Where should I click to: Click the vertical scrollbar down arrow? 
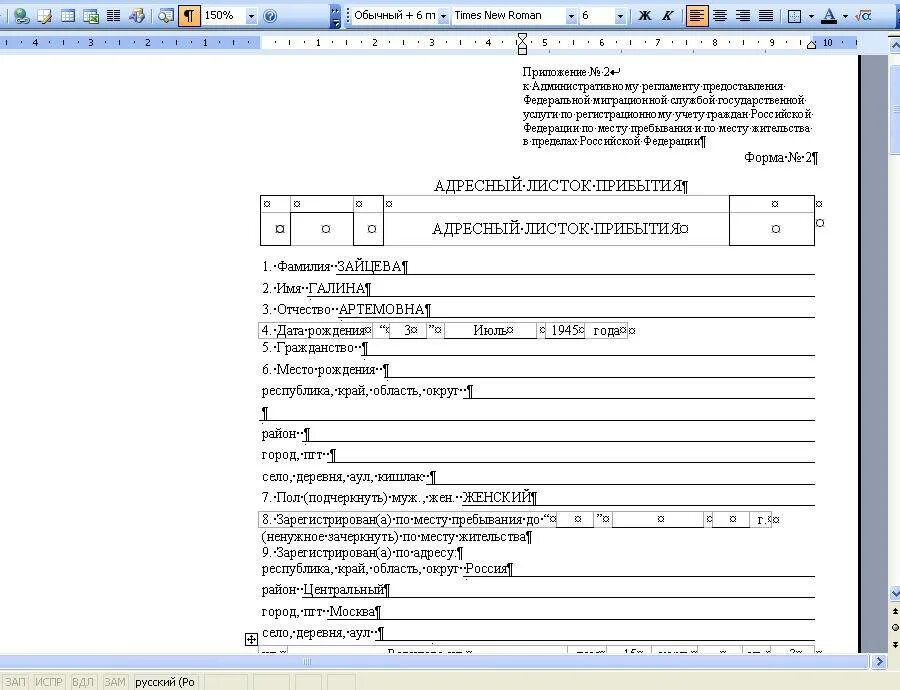tap(895, 592)
